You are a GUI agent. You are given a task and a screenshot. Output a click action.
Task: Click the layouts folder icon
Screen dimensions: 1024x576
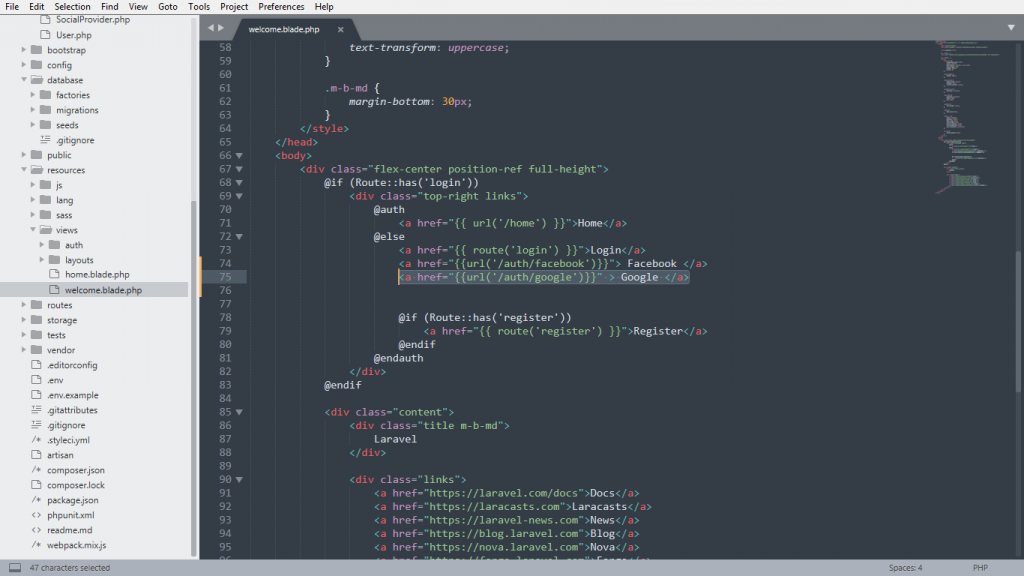(x=55, y=260)
